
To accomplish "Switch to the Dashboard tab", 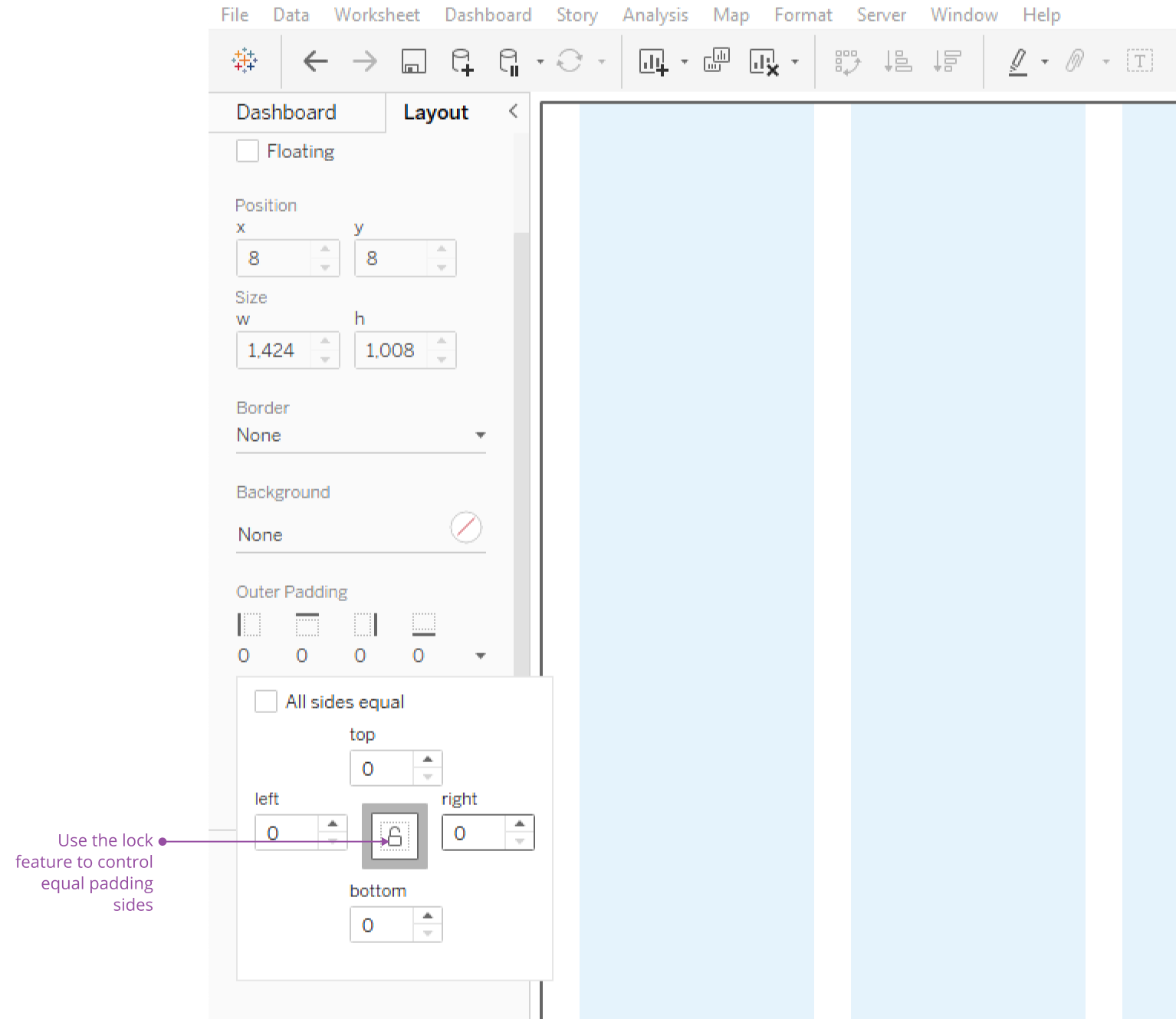I will tap(286, 112).
